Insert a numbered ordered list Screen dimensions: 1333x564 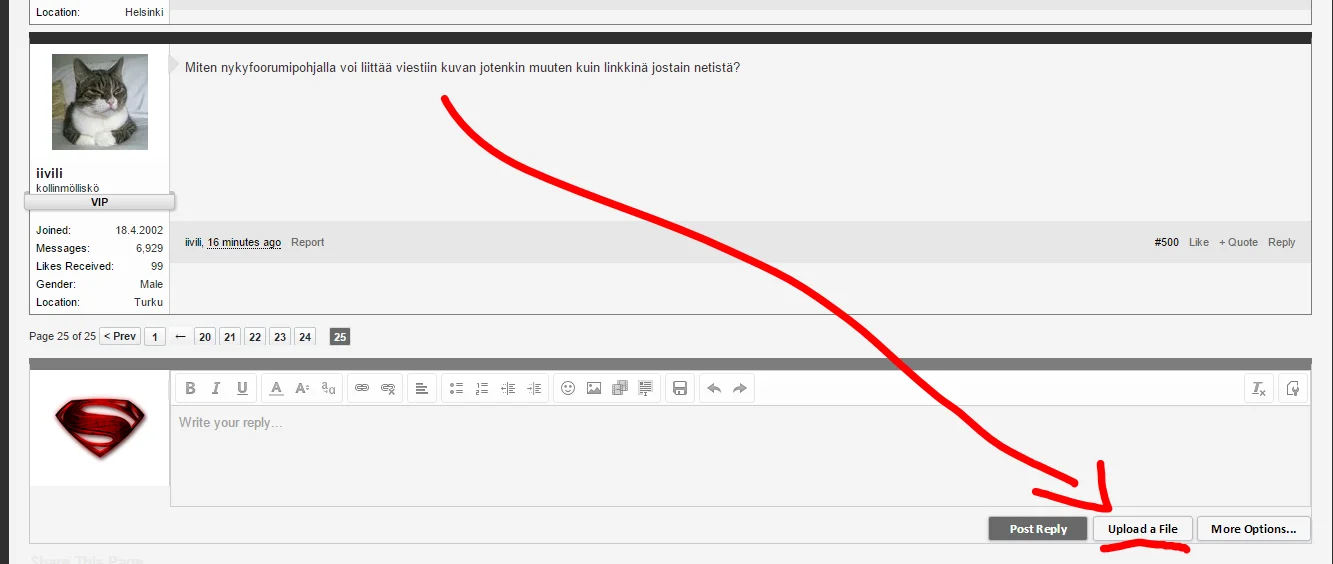482,388
